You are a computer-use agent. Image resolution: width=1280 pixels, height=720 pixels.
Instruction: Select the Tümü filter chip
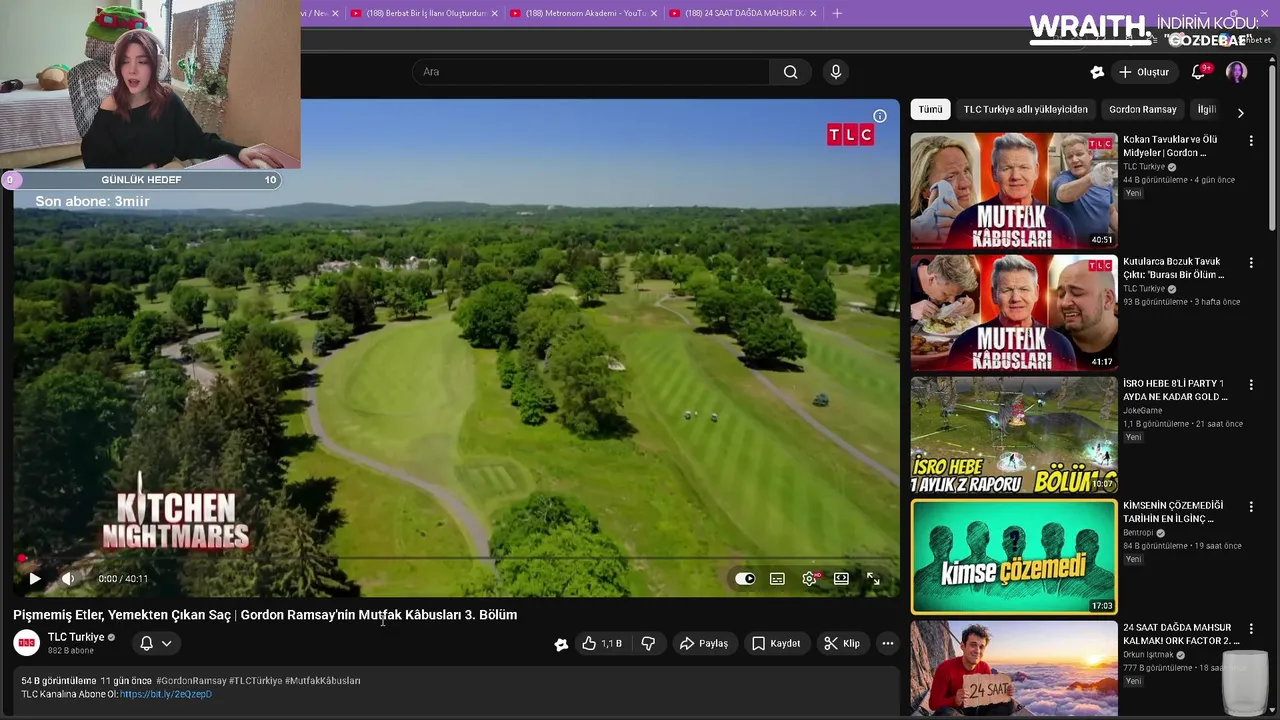pyautogui.click(x=930, y=110)
